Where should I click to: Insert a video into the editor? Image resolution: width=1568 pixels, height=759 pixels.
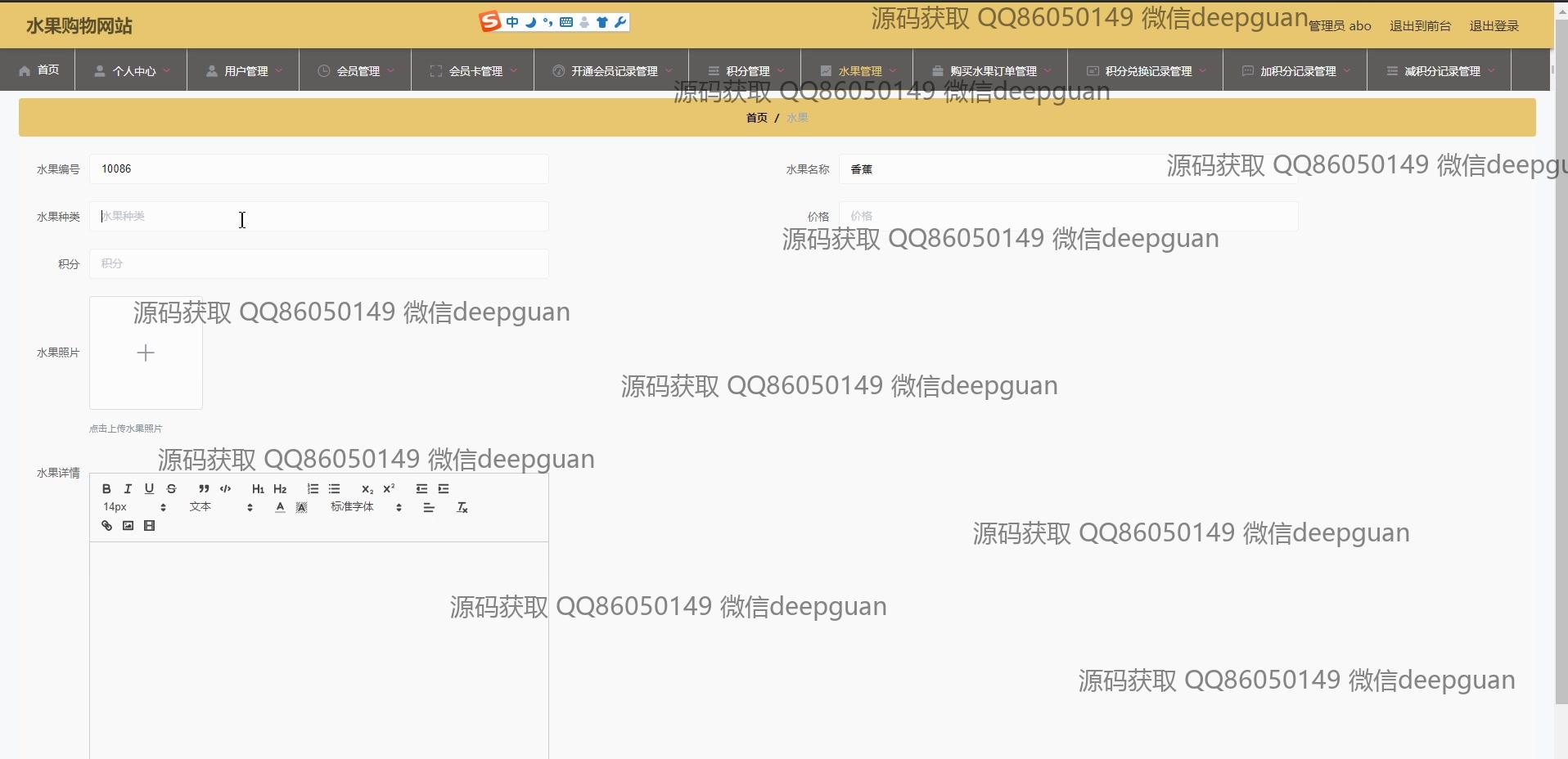click(149, 526)
